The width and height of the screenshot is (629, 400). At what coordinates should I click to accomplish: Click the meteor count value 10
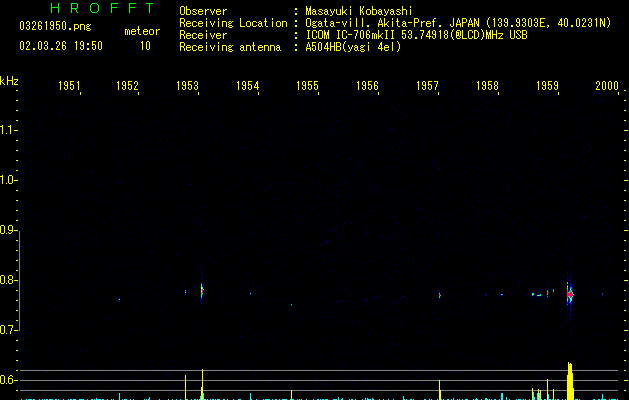click(x=145, y=46)
